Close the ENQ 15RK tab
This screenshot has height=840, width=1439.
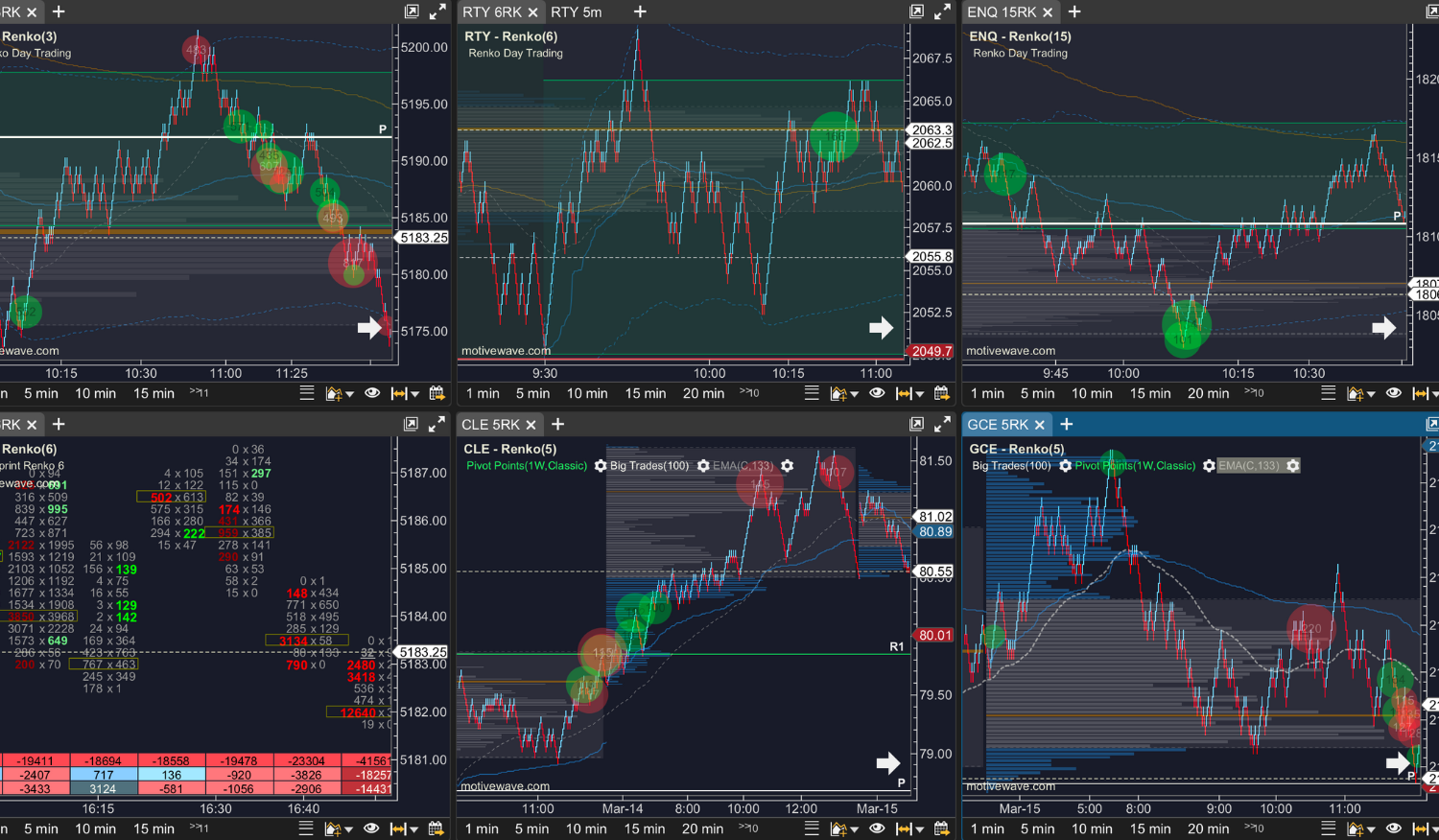point(1048,12)
